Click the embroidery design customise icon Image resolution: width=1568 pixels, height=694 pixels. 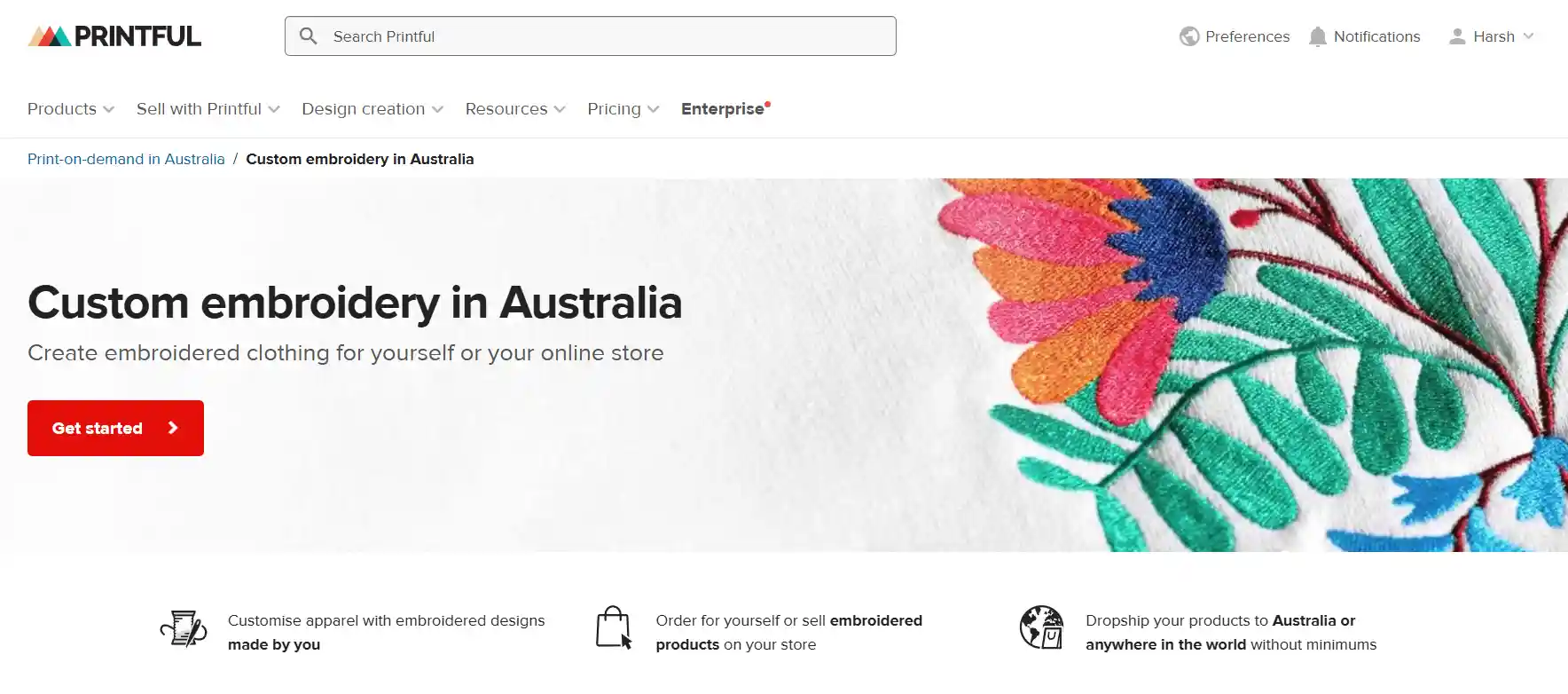point(184,628)
